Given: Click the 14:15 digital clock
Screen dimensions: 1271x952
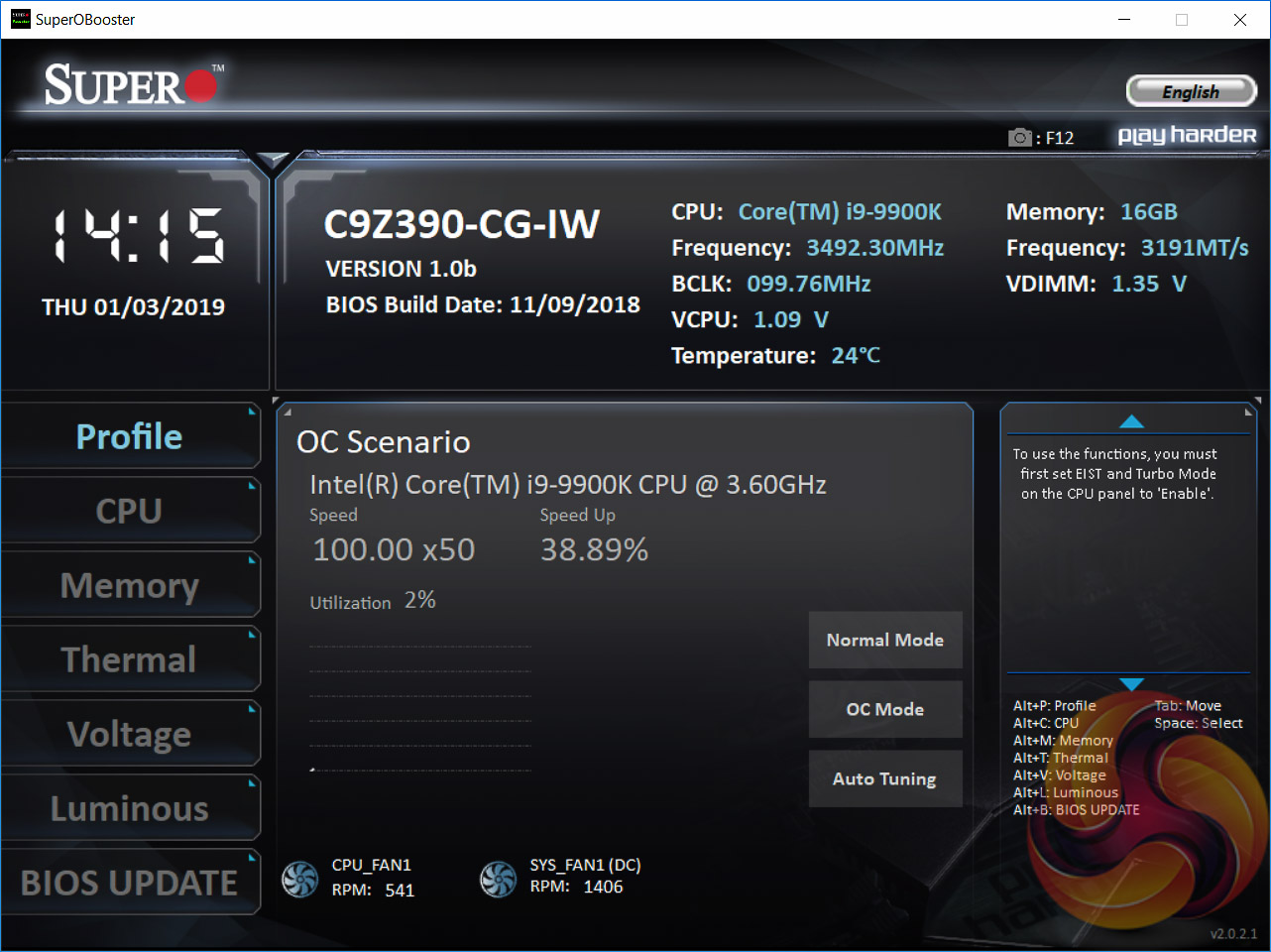Looking at the screenshot, I should [x=138, y=236].
